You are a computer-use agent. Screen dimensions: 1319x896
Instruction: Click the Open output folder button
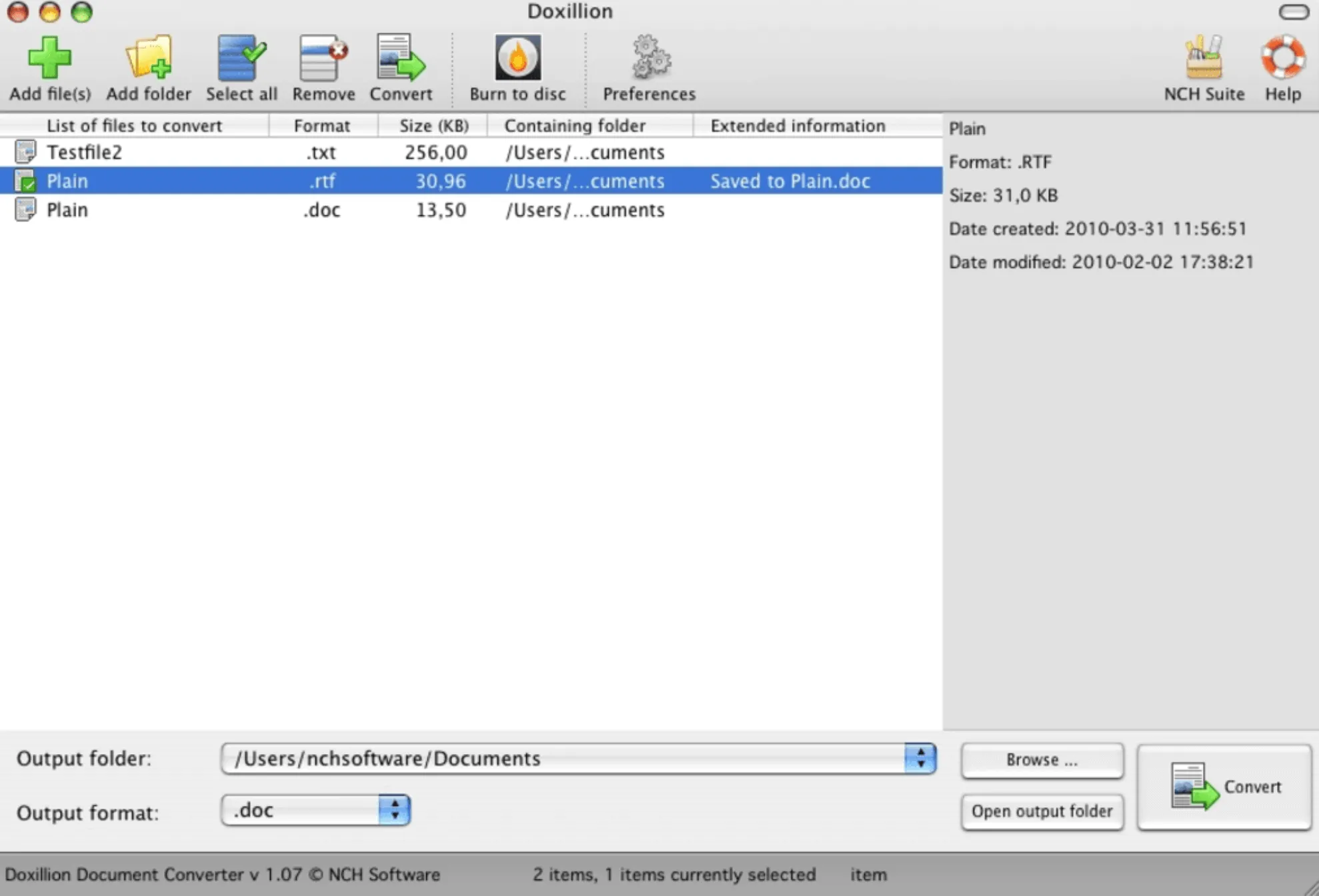[x=1041, y=810]
